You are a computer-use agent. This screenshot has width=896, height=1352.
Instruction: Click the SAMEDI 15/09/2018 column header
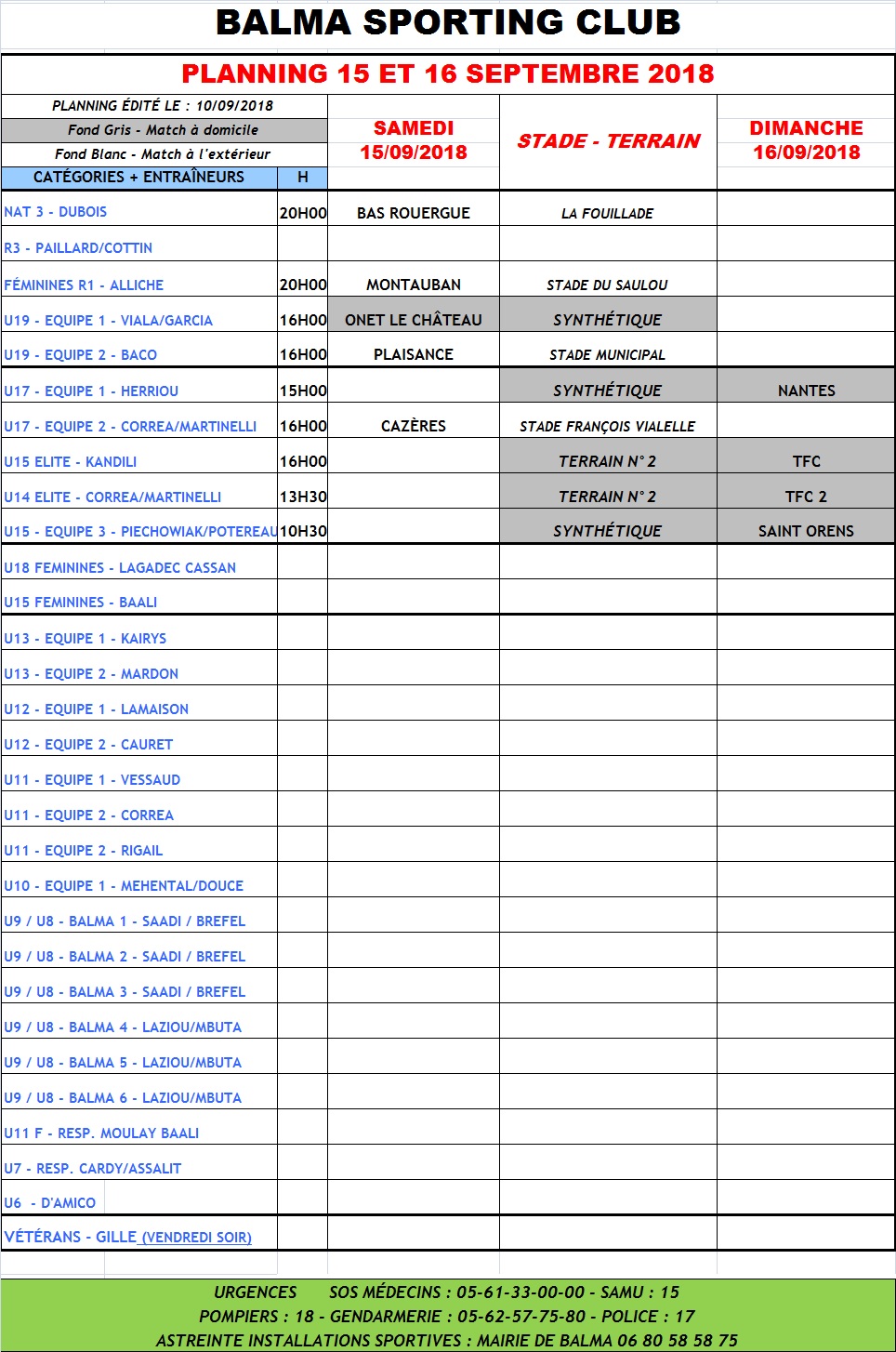414,140
